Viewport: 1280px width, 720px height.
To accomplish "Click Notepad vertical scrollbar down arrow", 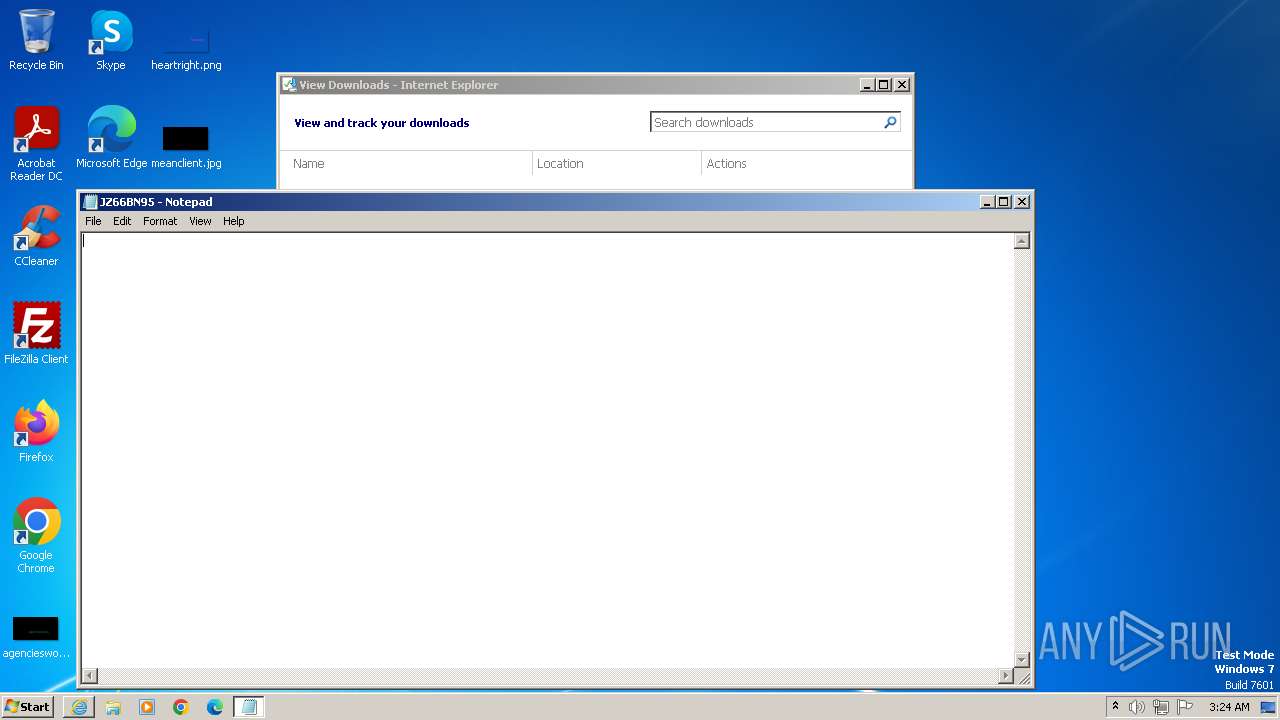I will click(1021, 659).
